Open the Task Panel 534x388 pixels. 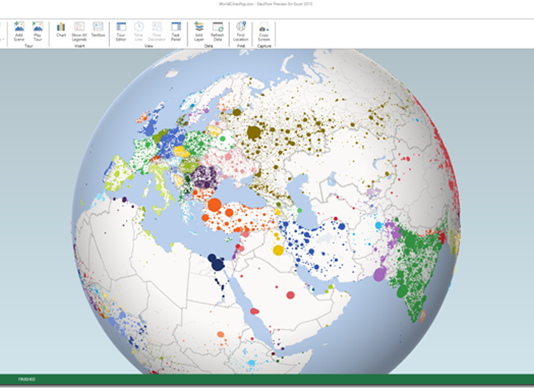pyautogui.click(x=176, y=31)
